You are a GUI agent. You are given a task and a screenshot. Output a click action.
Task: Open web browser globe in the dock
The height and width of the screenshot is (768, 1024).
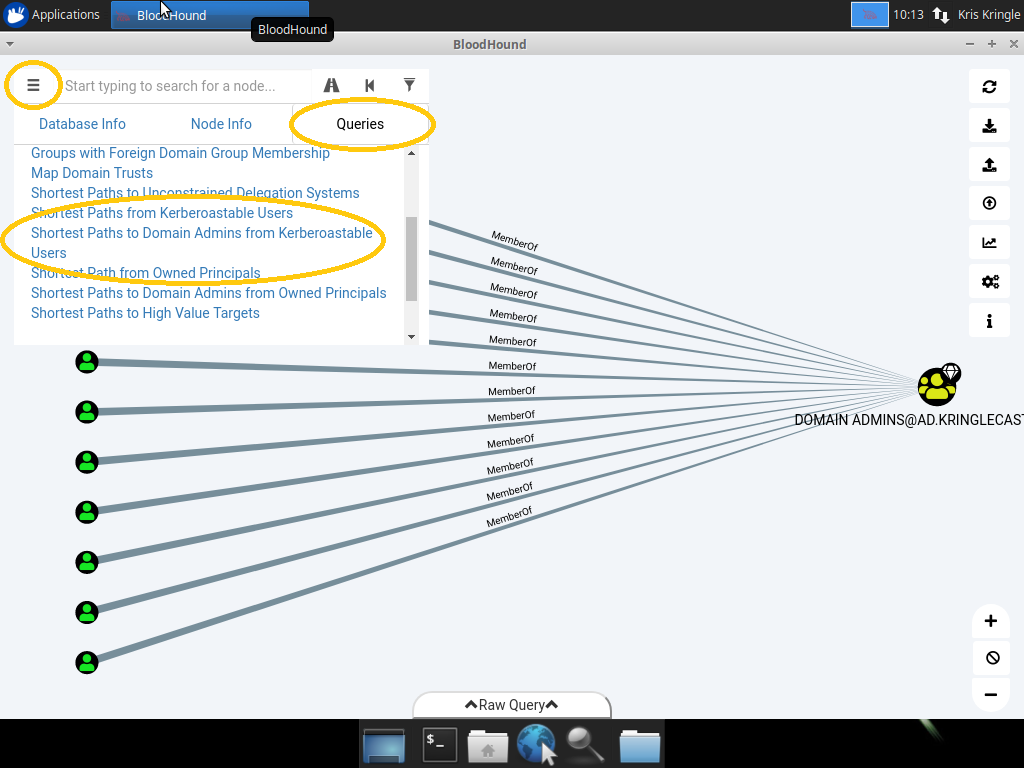[536, 744]
